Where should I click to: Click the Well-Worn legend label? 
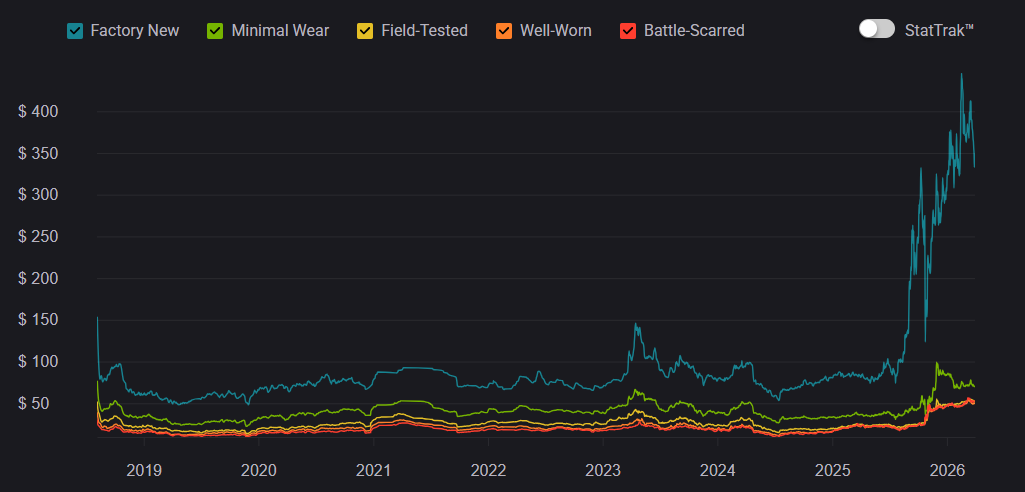pyautogui.click(x=556, y=30)
